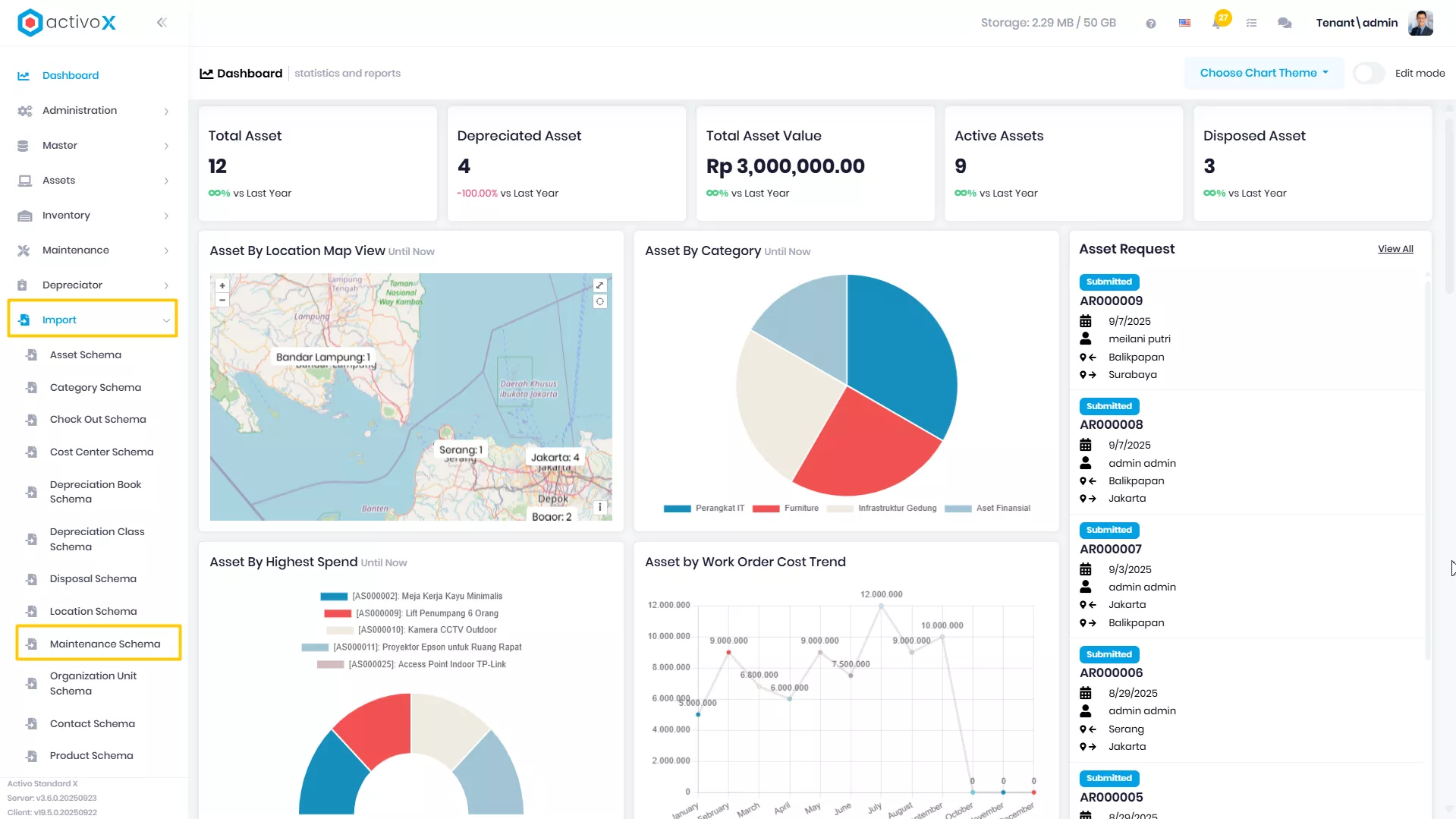1456x819 pixels.
Task: Toggle Aset Finansial legend entry
Action: click(x=987, y=509)
